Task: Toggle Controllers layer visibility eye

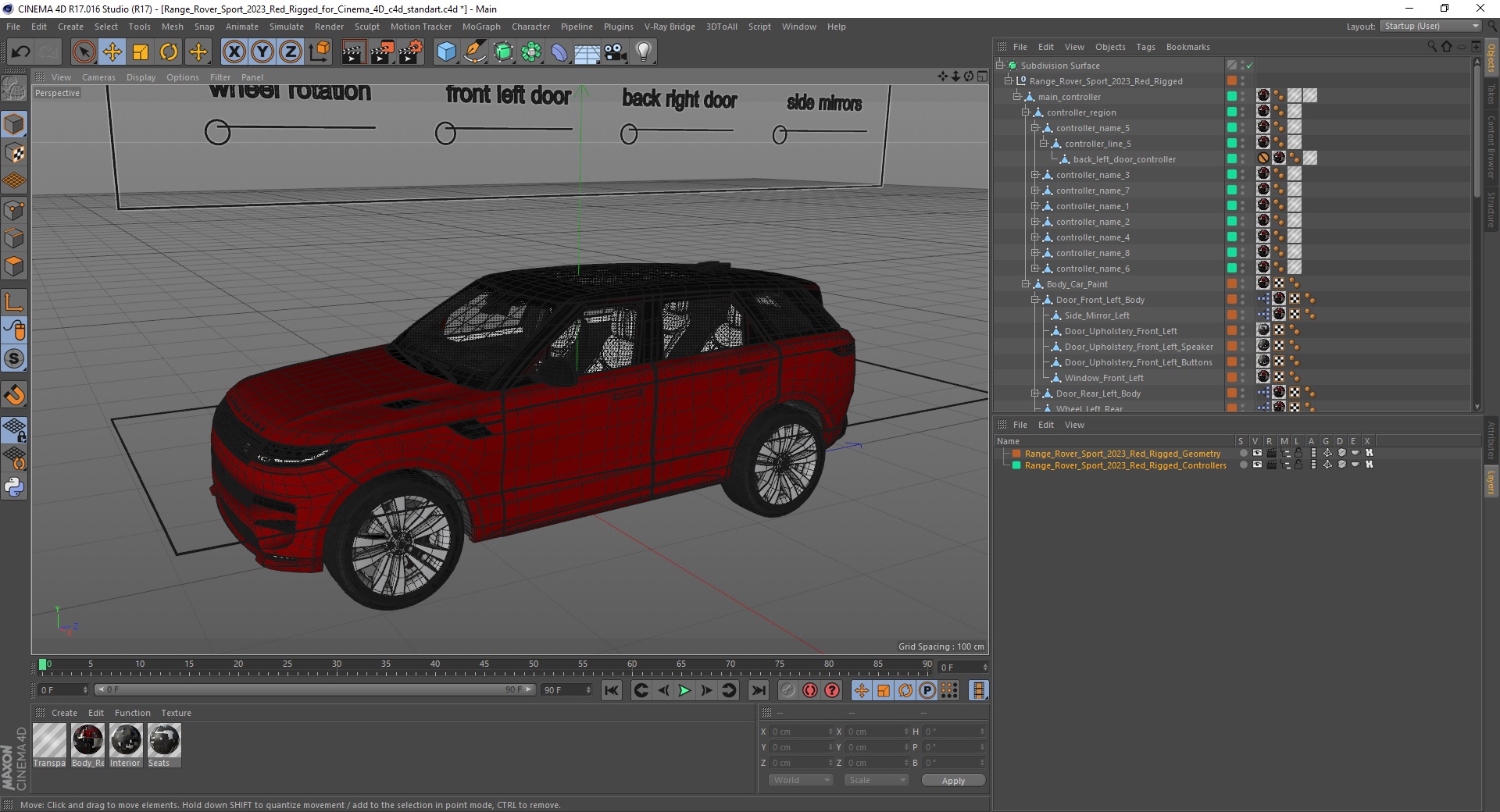Action: coord(1257,465)
